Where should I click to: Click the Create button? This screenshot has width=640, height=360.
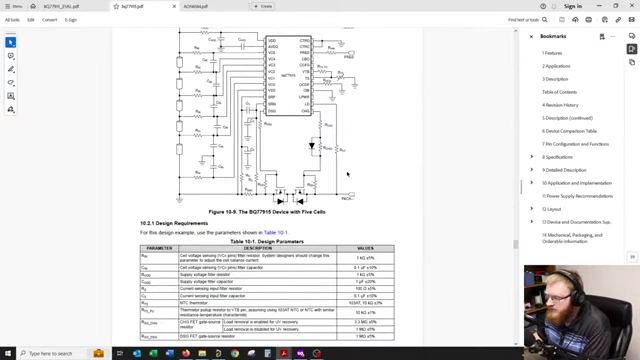(263, 6)
